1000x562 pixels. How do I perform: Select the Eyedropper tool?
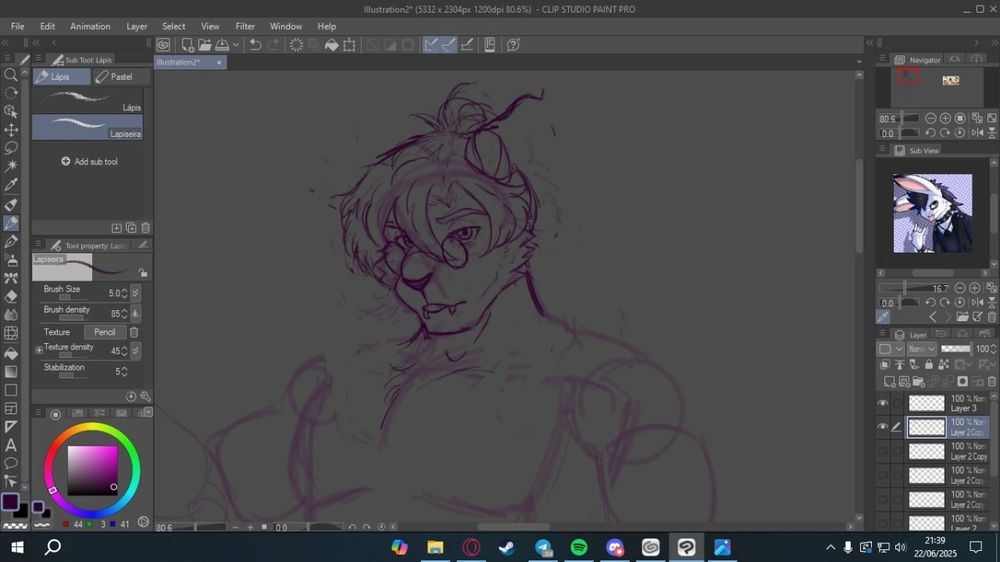(x=11, y=185)
